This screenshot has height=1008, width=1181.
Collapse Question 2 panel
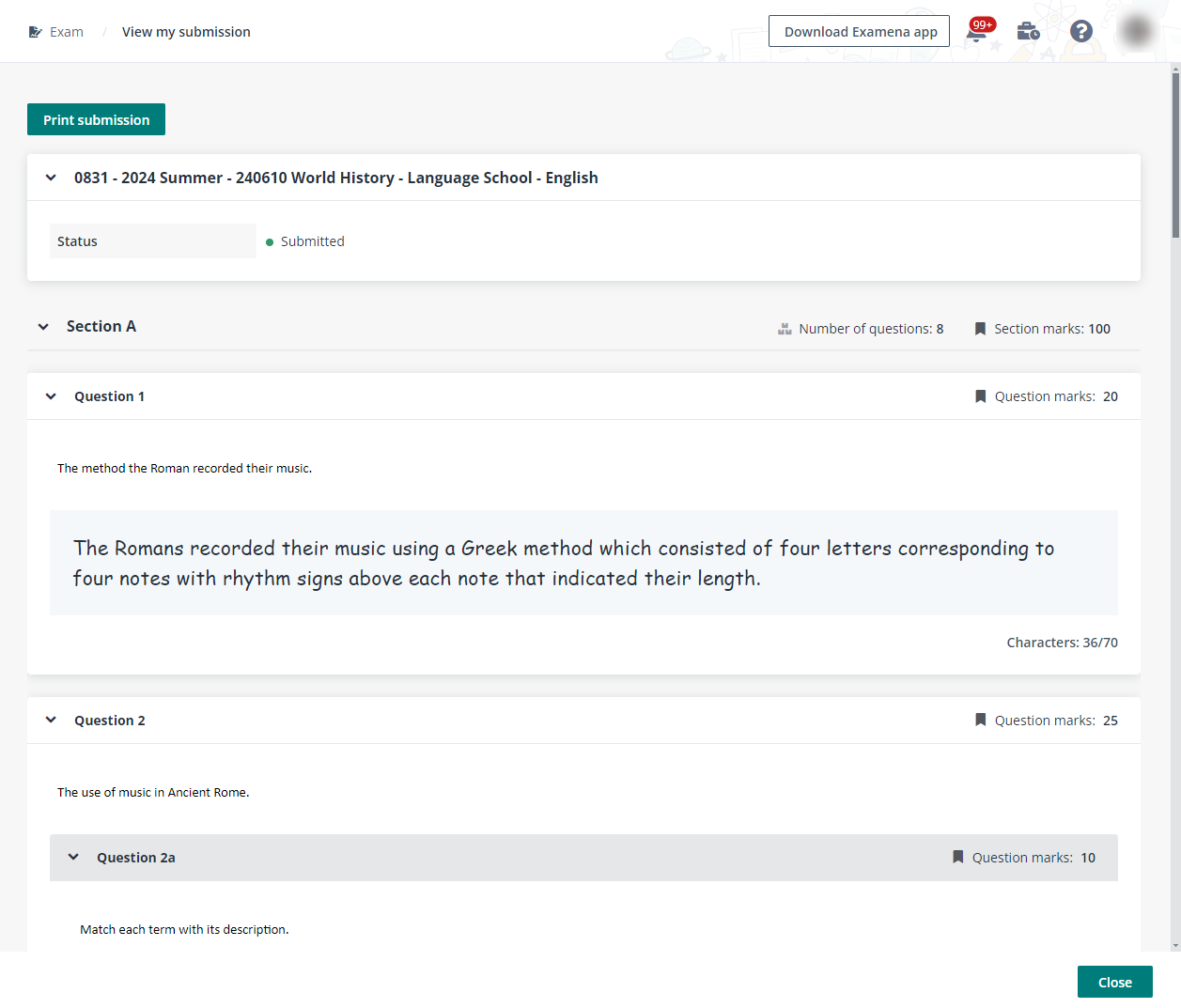point(51,721)
